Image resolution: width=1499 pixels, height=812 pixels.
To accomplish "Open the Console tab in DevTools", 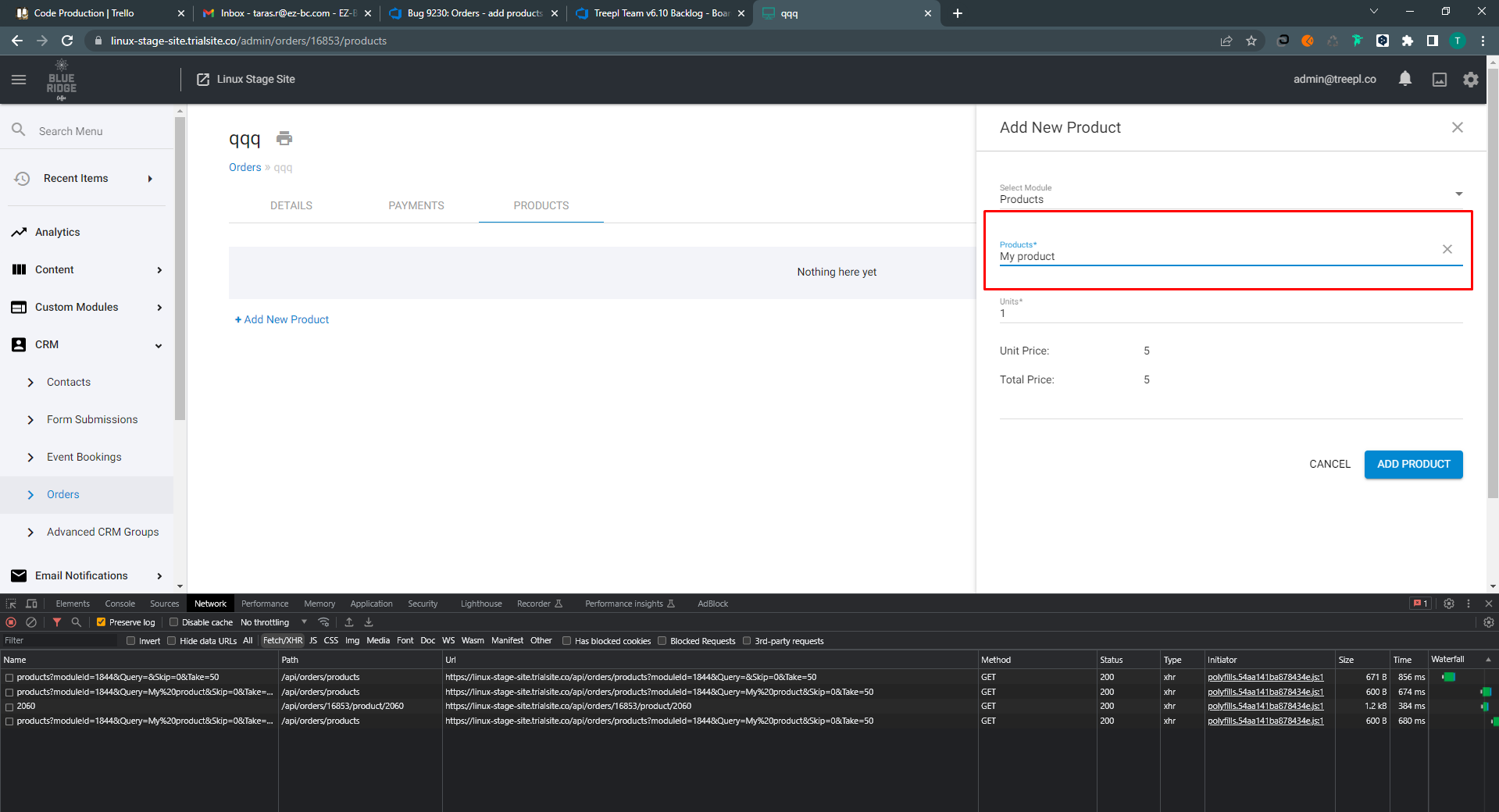I will pyautogui.click(x=120, y=604).
